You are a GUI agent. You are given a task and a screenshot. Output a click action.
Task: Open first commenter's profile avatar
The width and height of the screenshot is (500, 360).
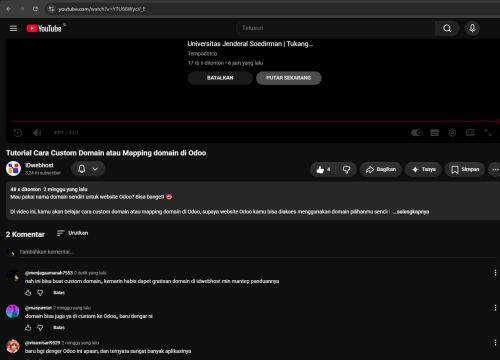[x=13, y=276]
